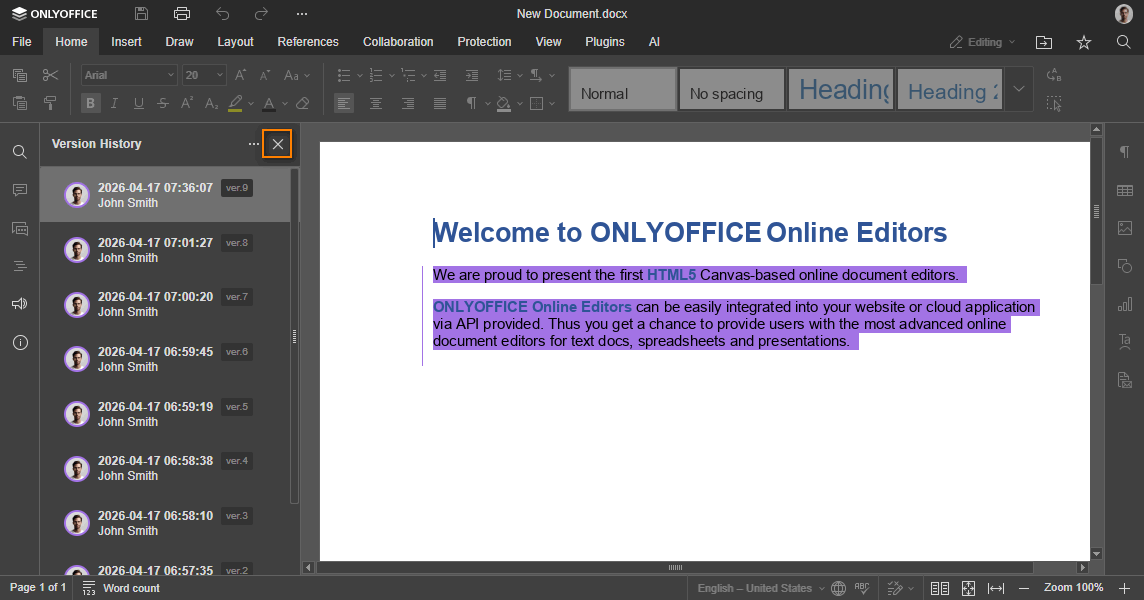Click the Search icon in left sidebar
Viewport: 1144px width, 600px height.
[19, 152]
